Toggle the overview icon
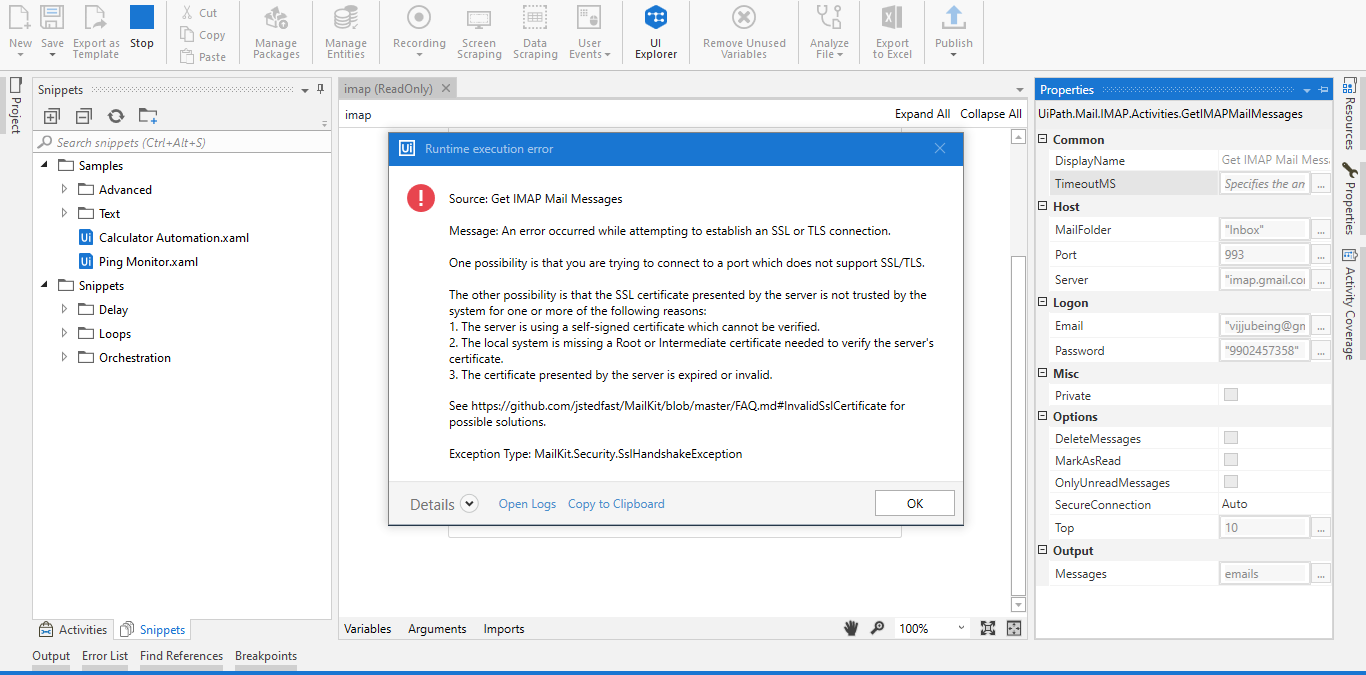The image size is (1366, 675). [1014, 628]
